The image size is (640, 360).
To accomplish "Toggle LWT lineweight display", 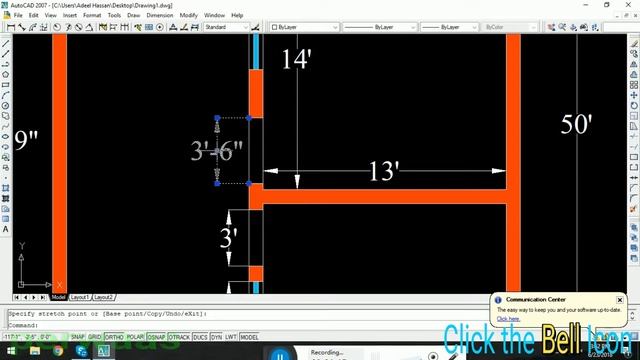I will click(231, 337).
